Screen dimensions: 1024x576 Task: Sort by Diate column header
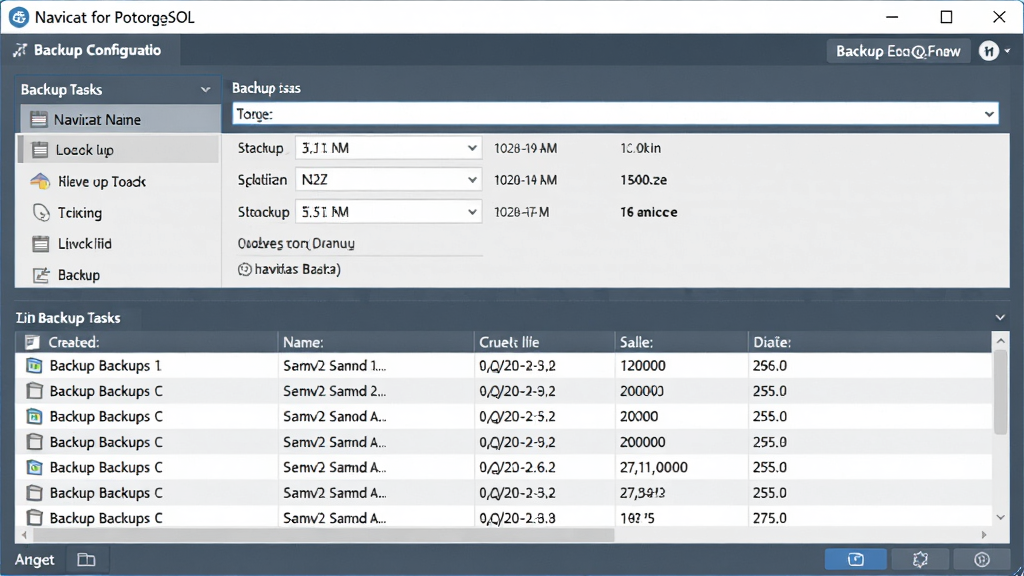(869, 342)
